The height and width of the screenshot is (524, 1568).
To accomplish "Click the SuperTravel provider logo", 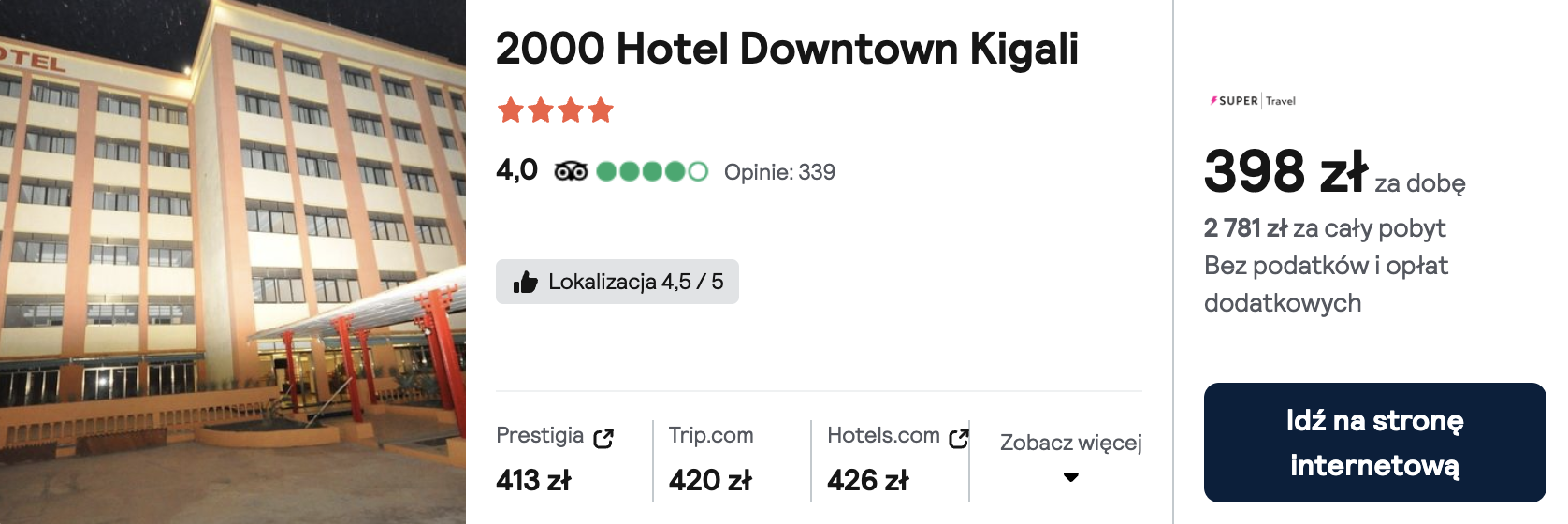I will click(x=1253, y=100).
